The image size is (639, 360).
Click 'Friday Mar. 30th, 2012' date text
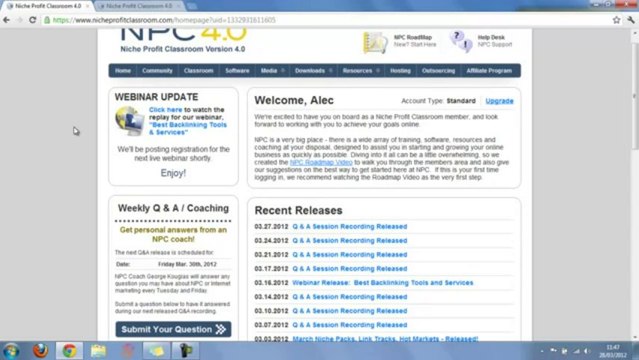click(187, 264)
